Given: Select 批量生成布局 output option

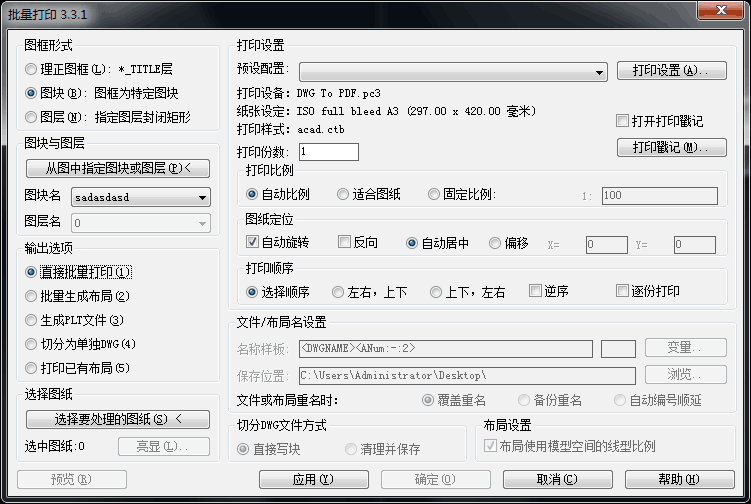Looking at the screenshot, I should [31, 296].
